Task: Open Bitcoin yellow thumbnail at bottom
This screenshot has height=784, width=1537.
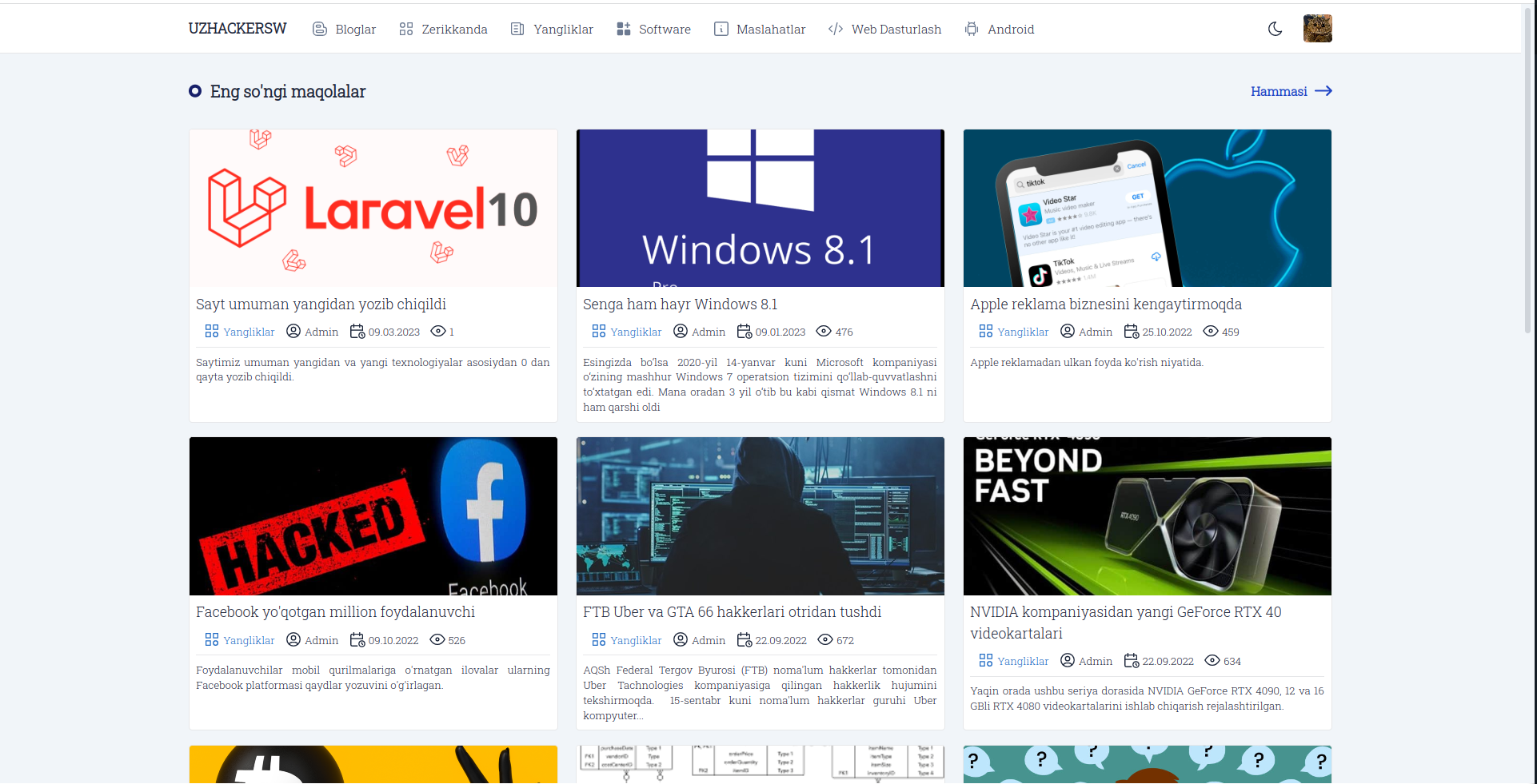Action: pos(373,764)
